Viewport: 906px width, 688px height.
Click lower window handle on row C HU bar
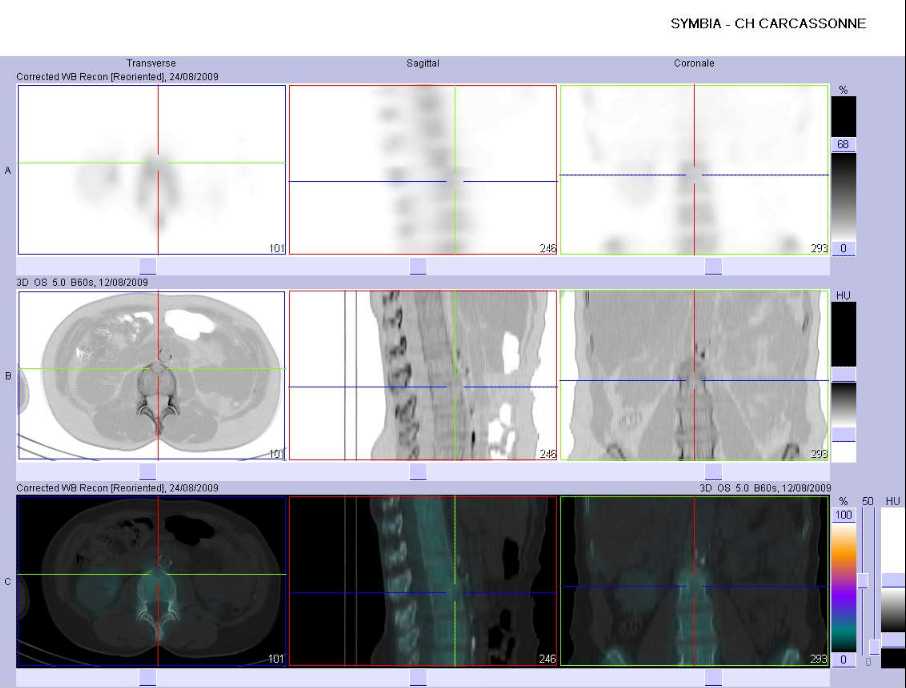point(893,641)
